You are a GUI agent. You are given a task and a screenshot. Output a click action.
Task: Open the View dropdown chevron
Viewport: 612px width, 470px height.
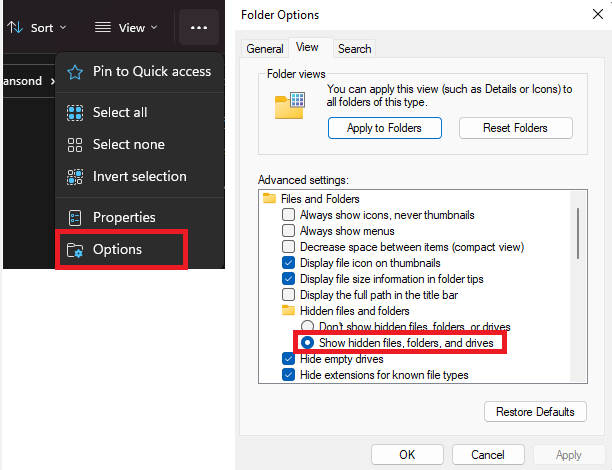pos(154,27)
